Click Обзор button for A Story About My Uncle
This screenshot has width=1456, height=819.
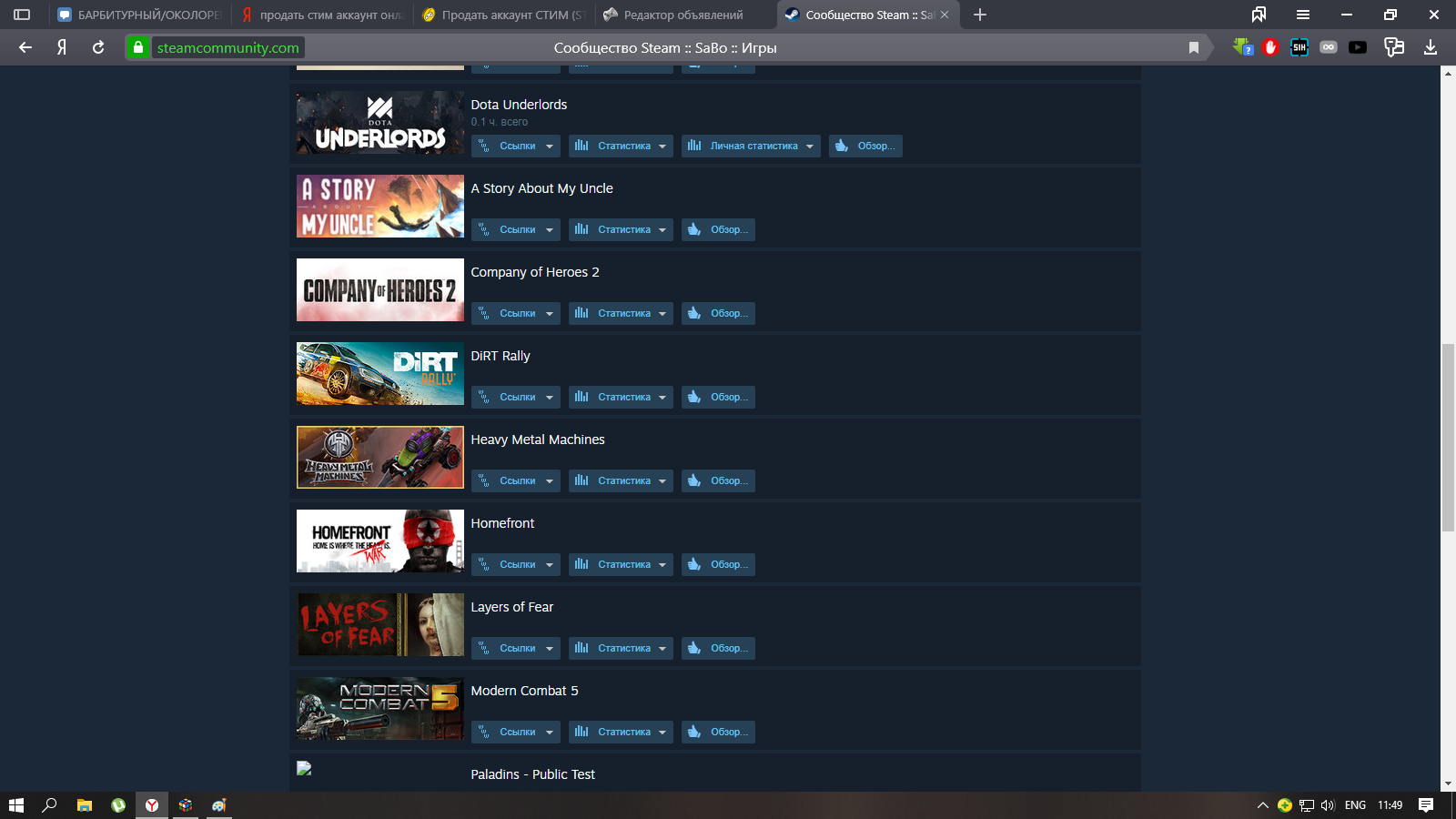[718, 229]
